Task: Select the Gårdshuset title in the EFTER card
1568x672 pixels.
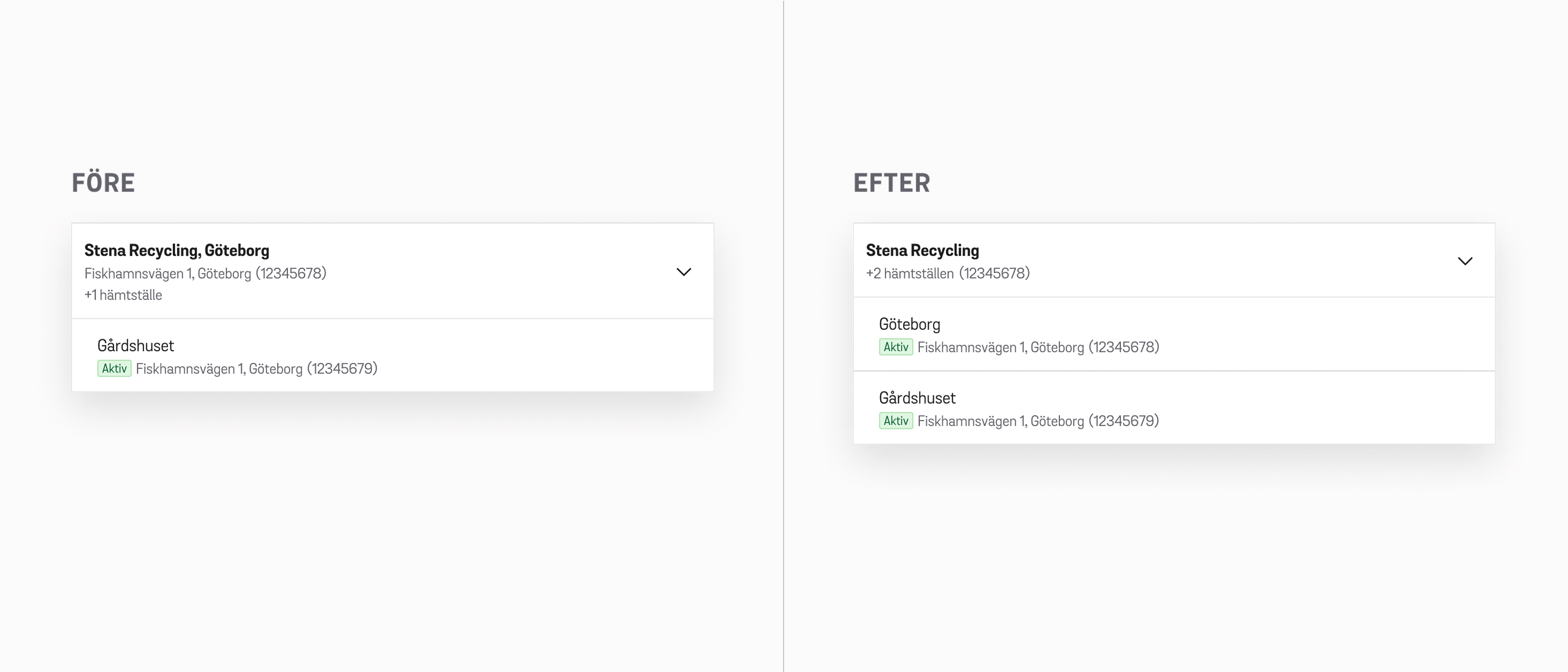Action: click(x=917, y=398)
